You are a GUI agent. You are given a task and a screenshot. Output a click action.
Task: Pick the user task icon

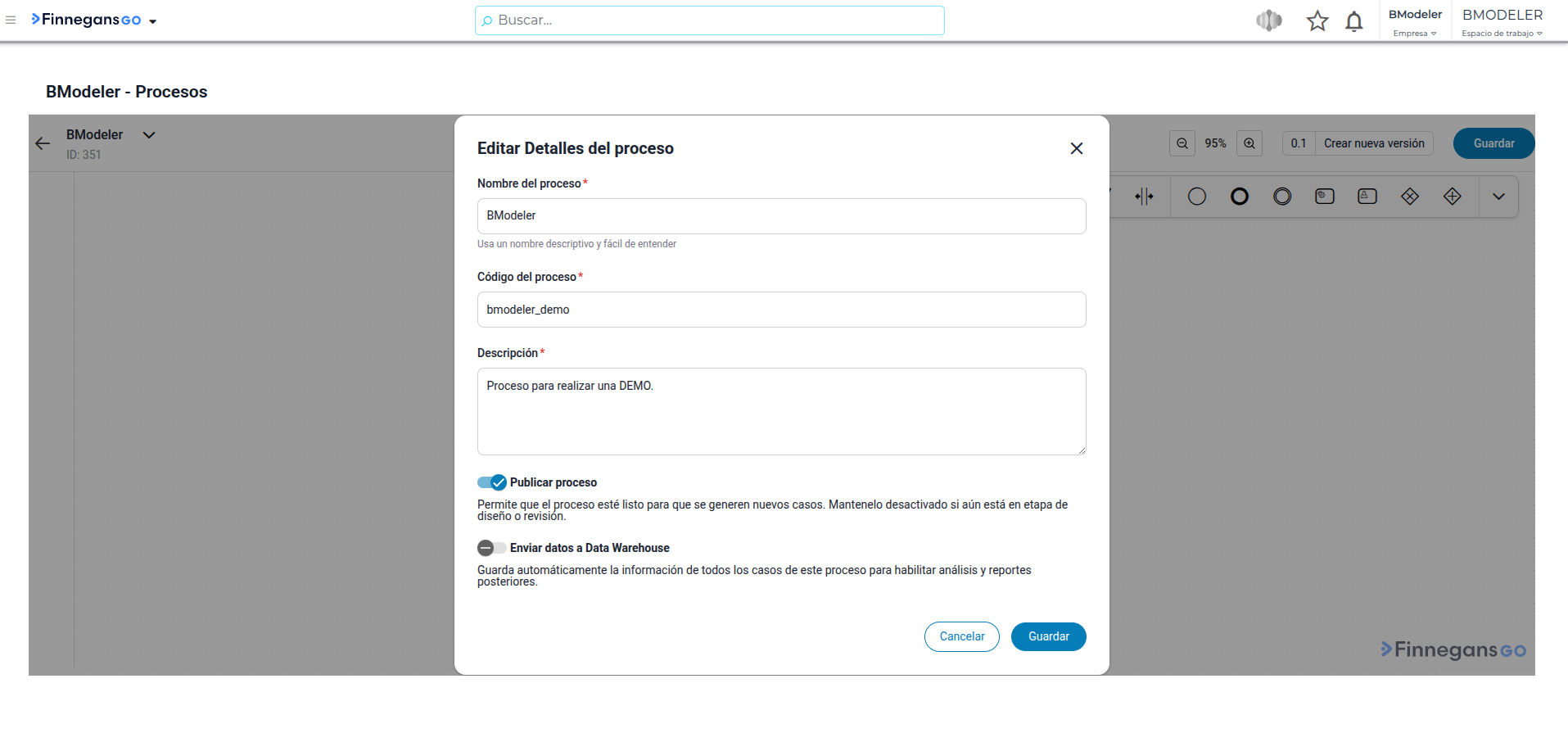pos(1367,197)
